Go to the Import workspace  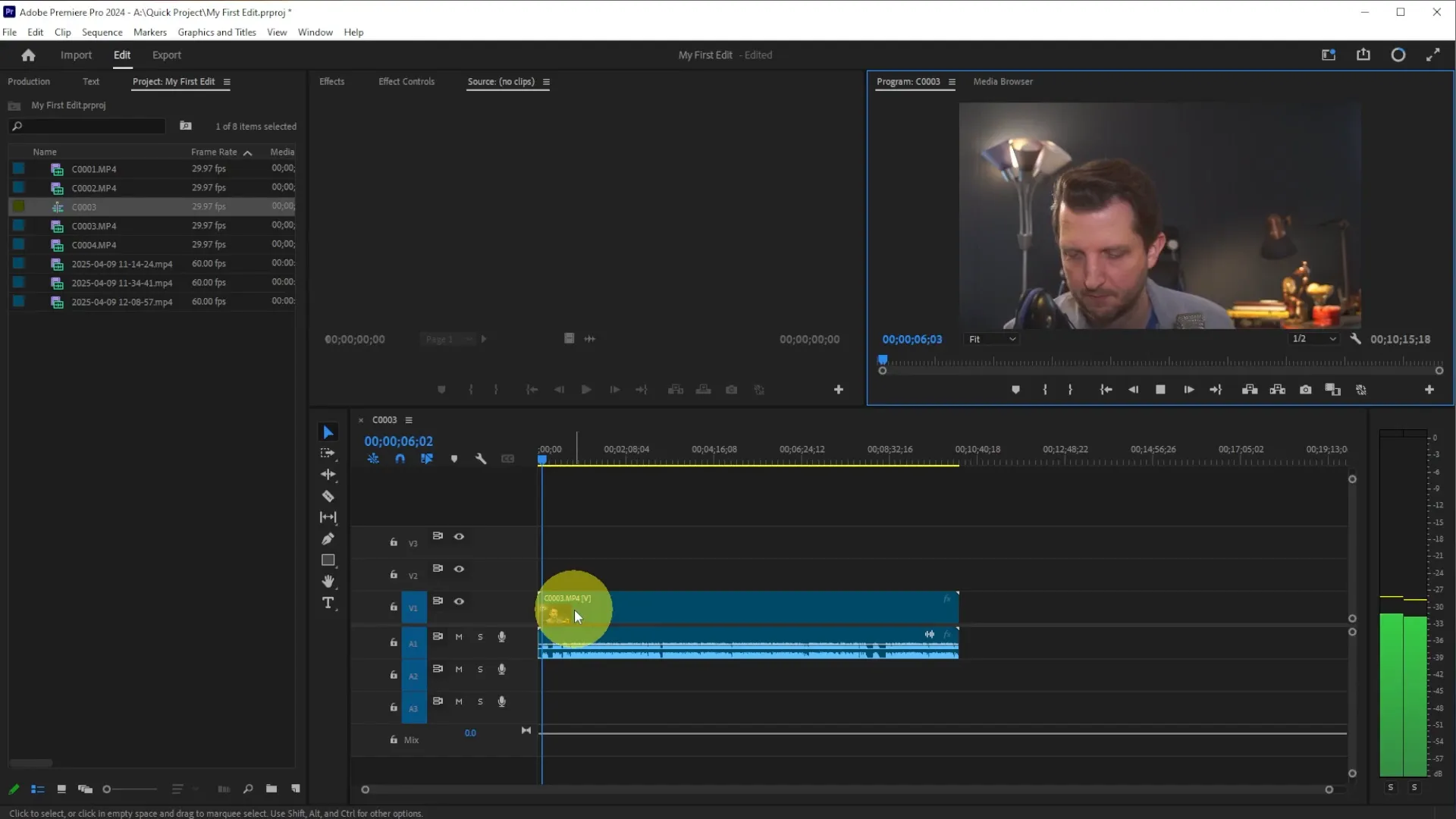(76, 55)
